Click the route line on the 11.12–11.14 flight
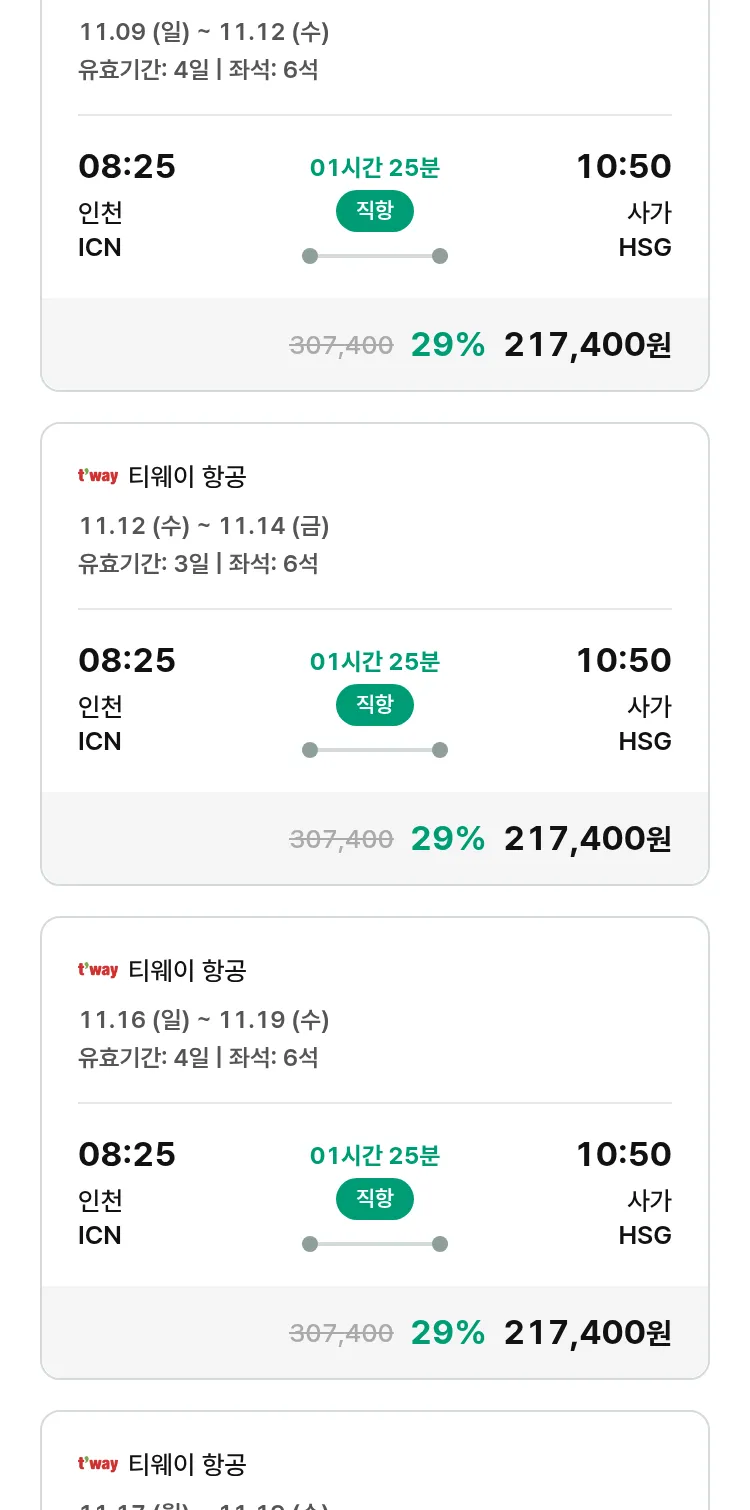The height and width of the screenshot is (1510, 750). (374, 750)
